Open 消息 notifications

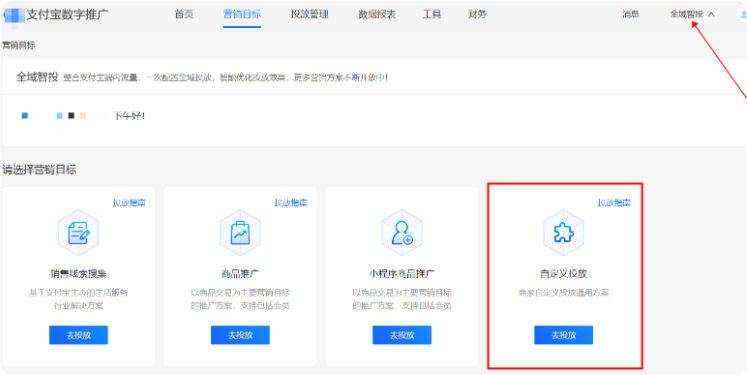pyautogui.click(x=630, y=14)
